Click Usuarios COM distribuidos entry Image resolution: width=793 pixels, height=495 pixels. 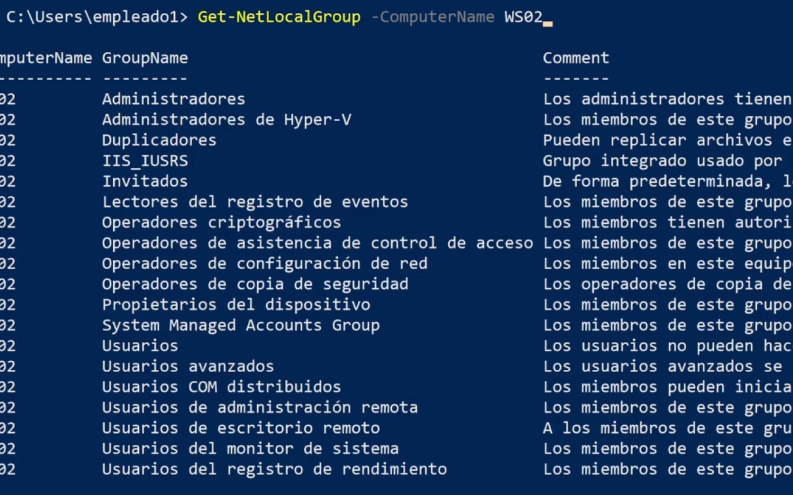pos(222,387)
